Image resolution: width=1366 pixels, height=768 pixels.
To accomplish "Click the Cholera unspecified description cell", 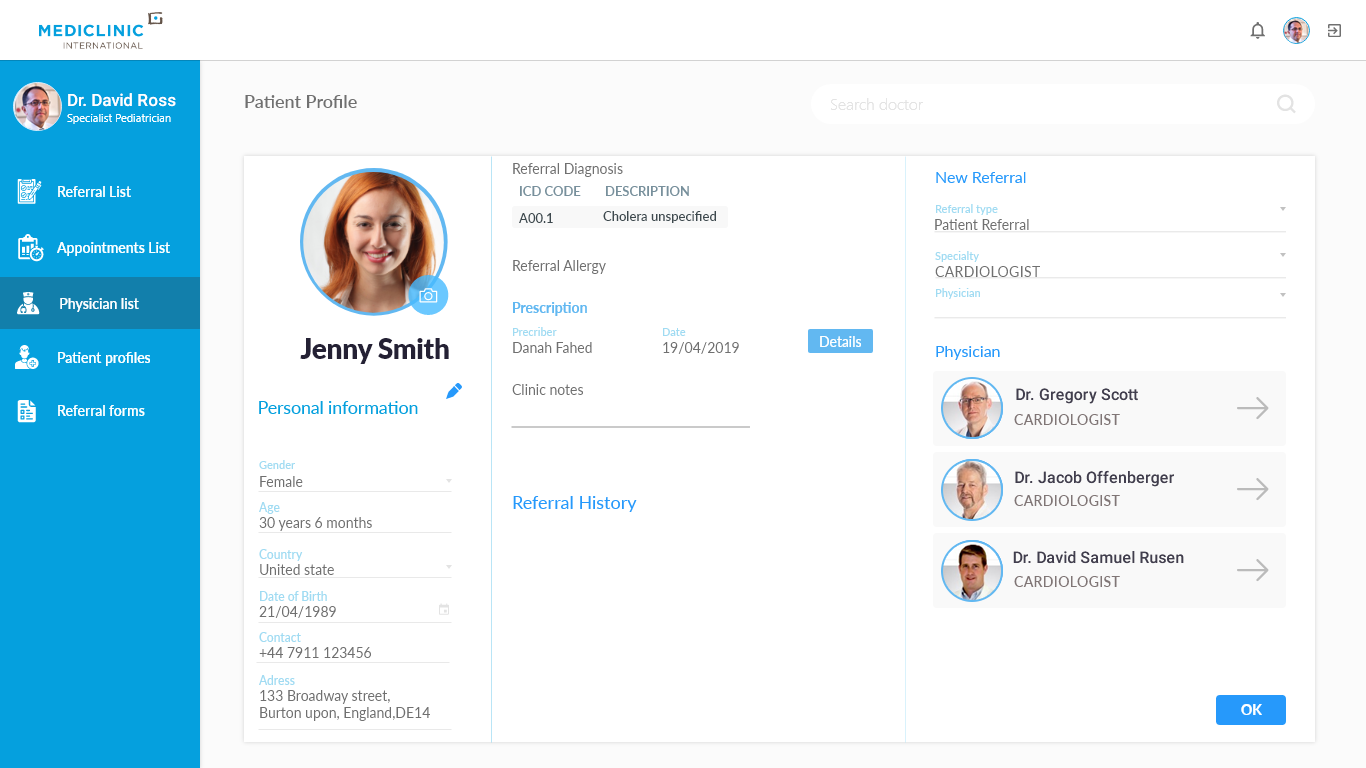I will coord(660,216).
